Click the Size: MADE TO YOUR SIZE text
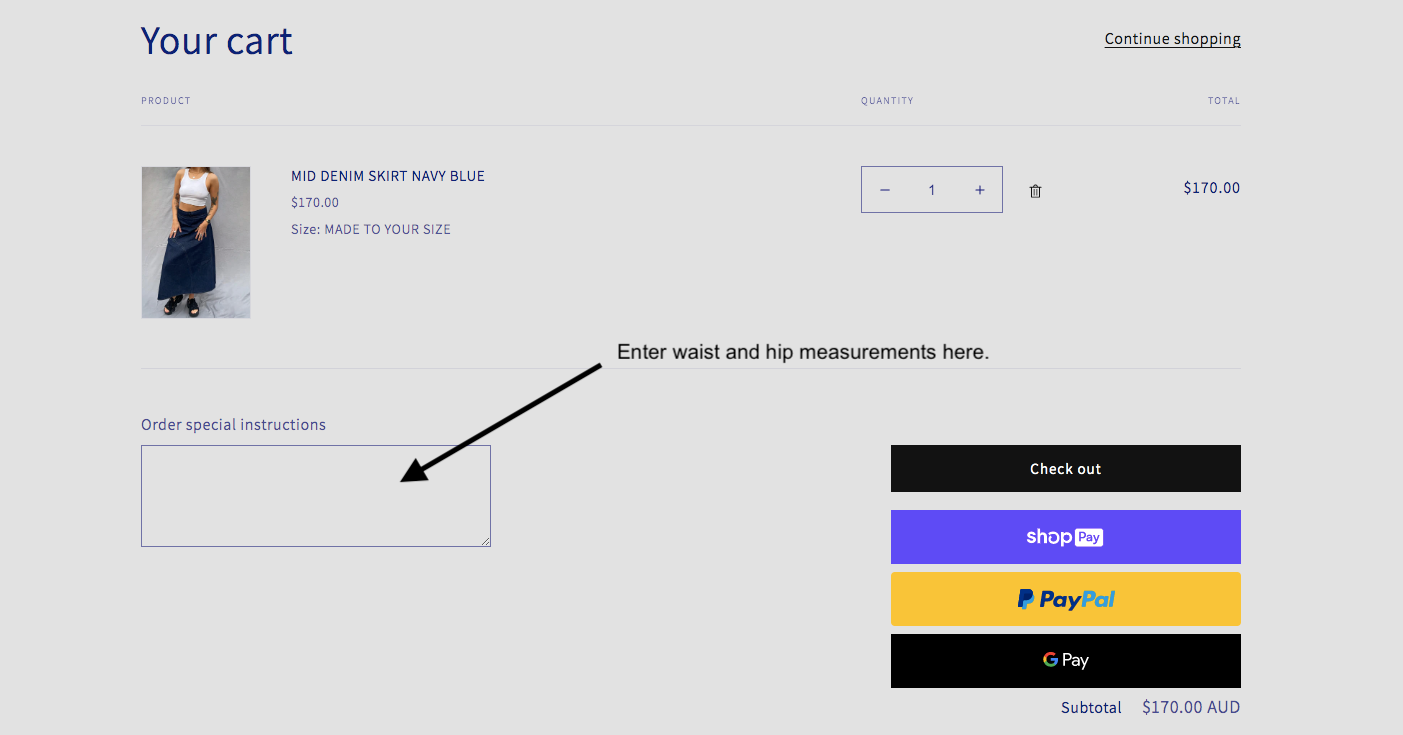Viewport: 1403px width, 735px height. [370, 230]
